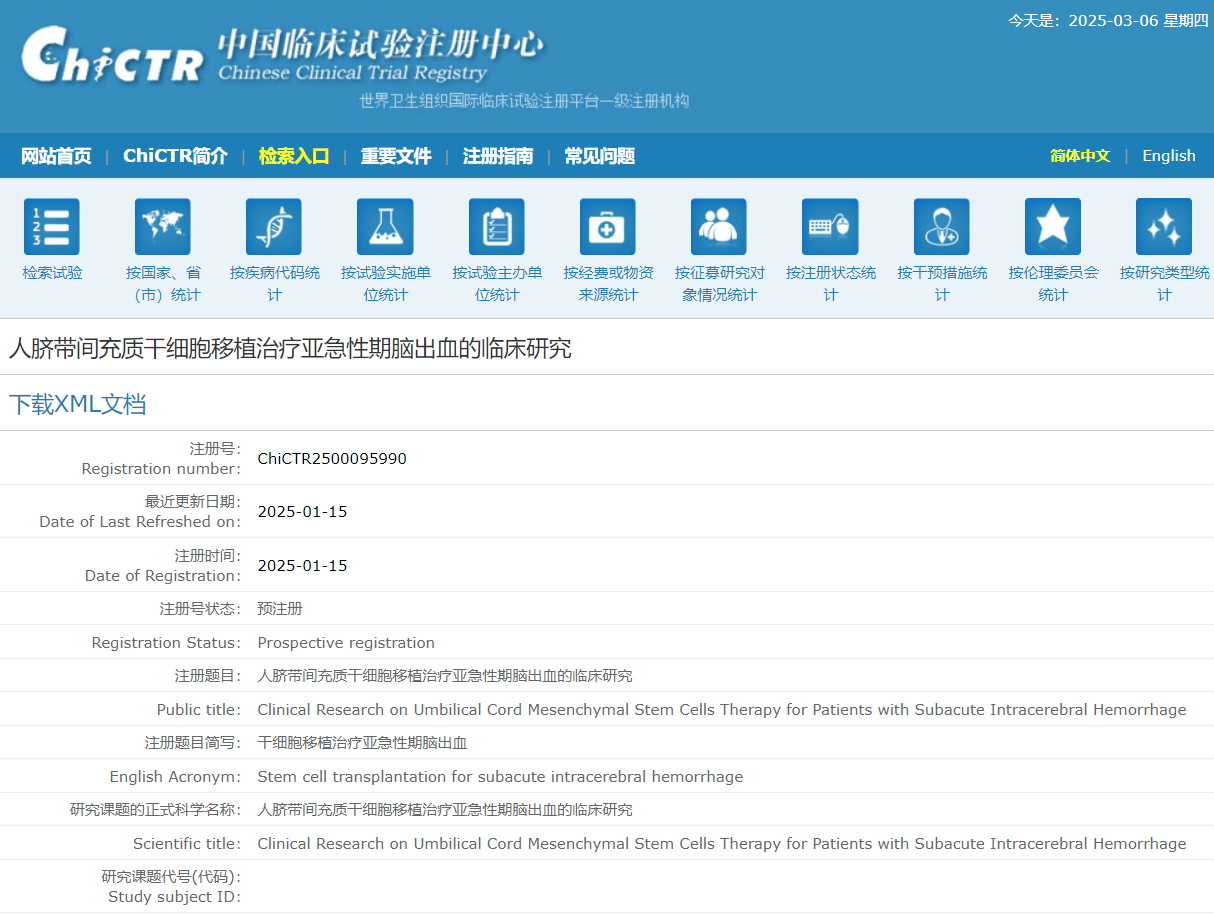Click the doctor intervention statistics icon
Screen dimensions: 1214x914
pyautogui.click(x=942, y=227)
